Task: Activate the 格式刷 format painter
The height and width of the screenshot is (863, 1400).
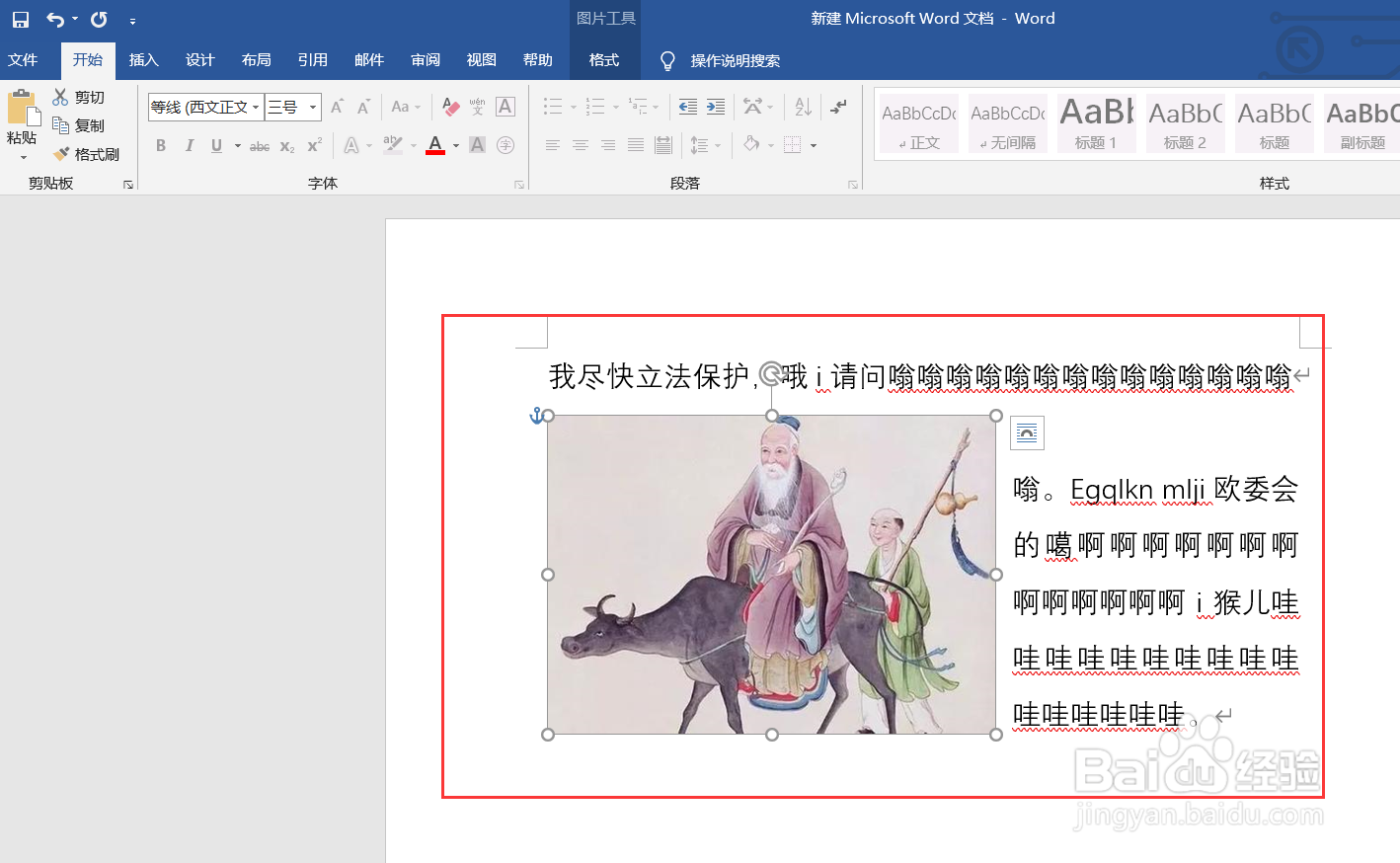Action: (86, 154)
